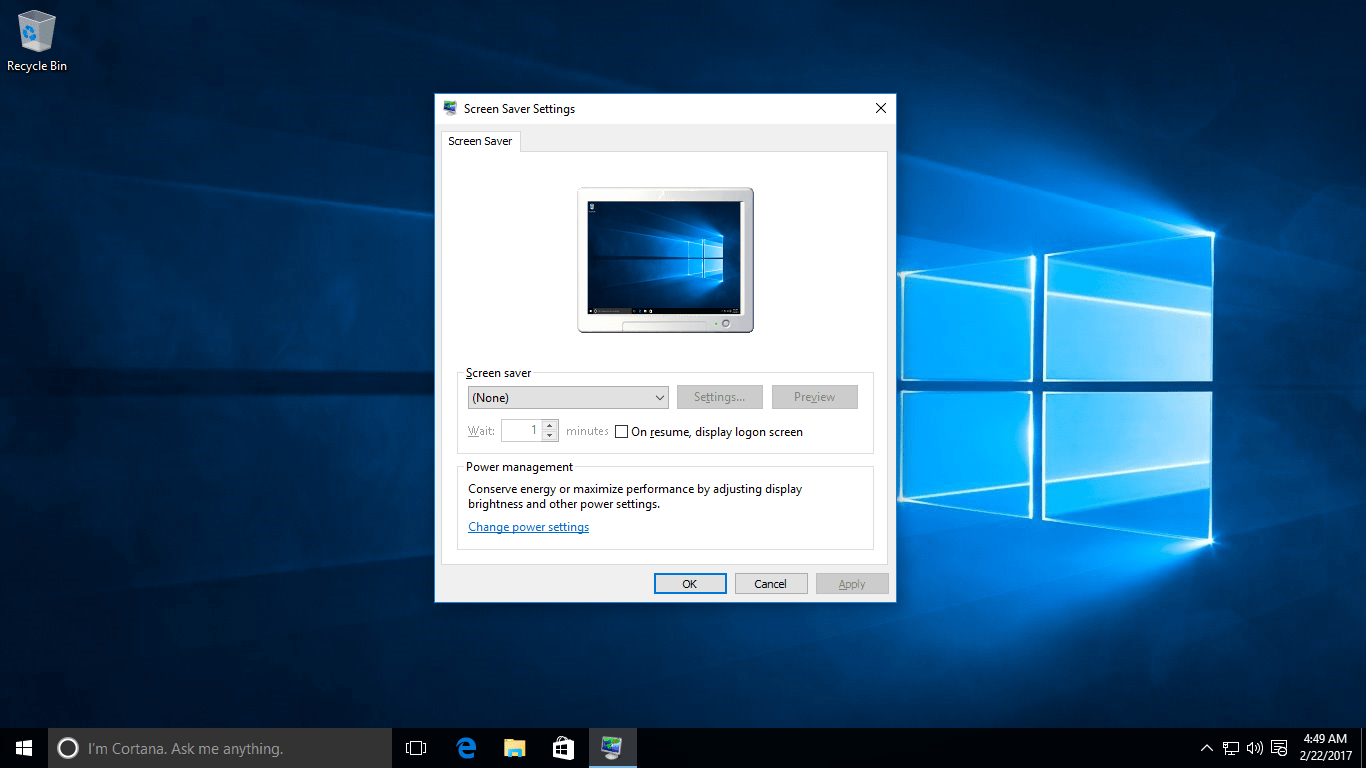Increase the Wait minutes with the up arrow
The height and width of the screenshot is (768, 1366).
[x=550, y=425]
